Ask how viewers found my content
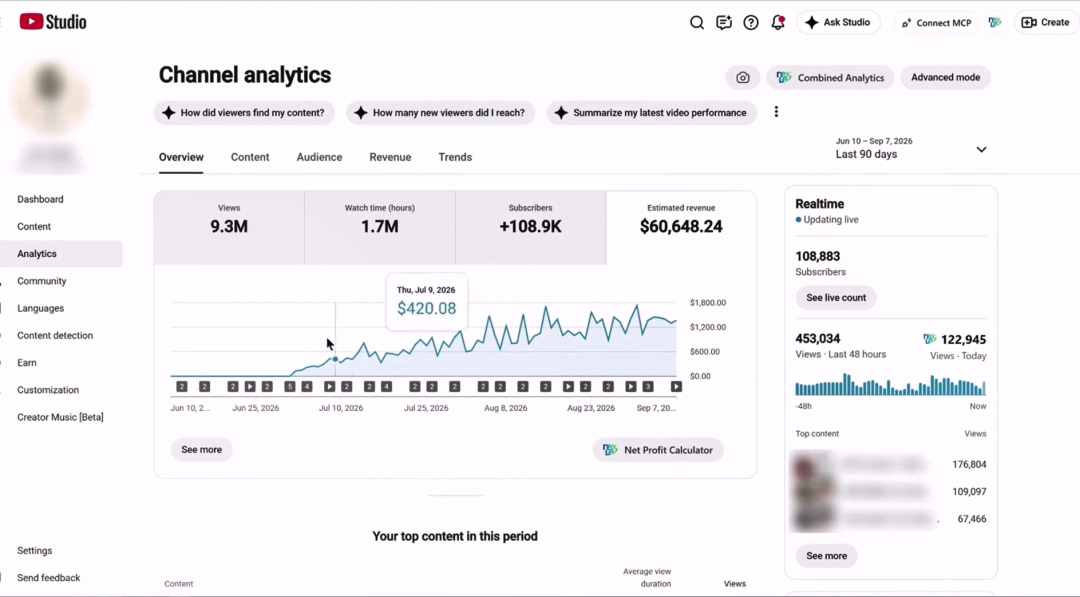The width and height of the screenshot is (1080, 597). 244,113
